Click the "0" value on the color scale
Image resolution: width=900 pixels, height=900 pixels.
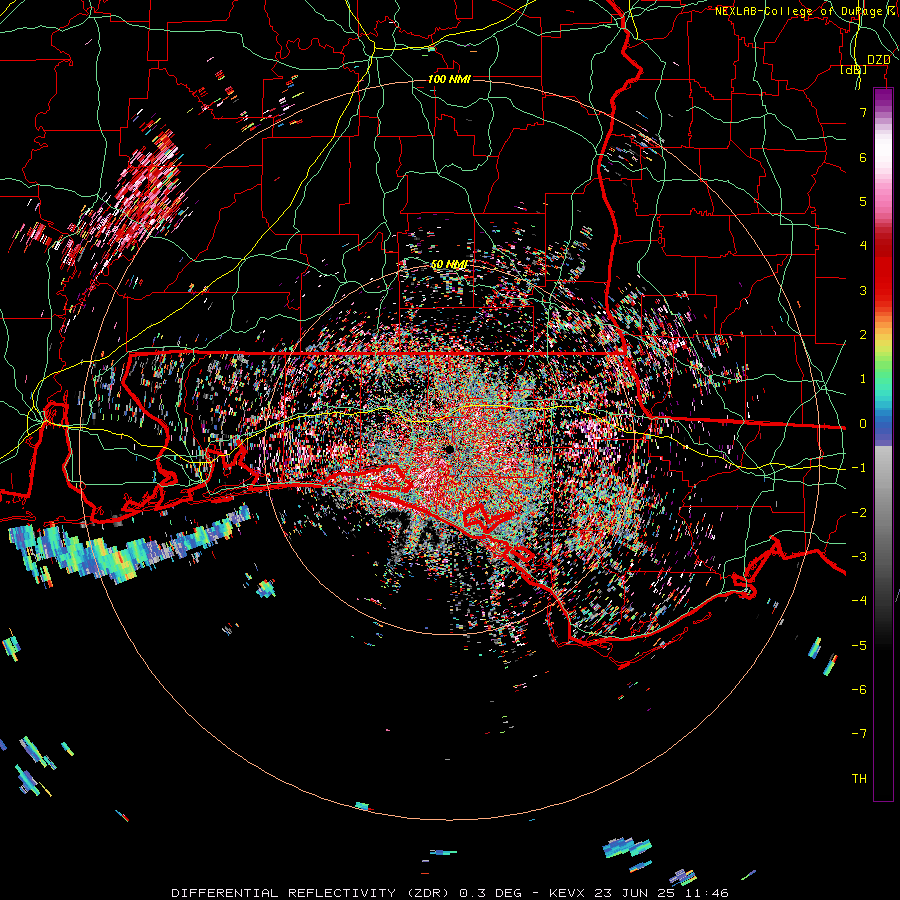coord(863,424)
